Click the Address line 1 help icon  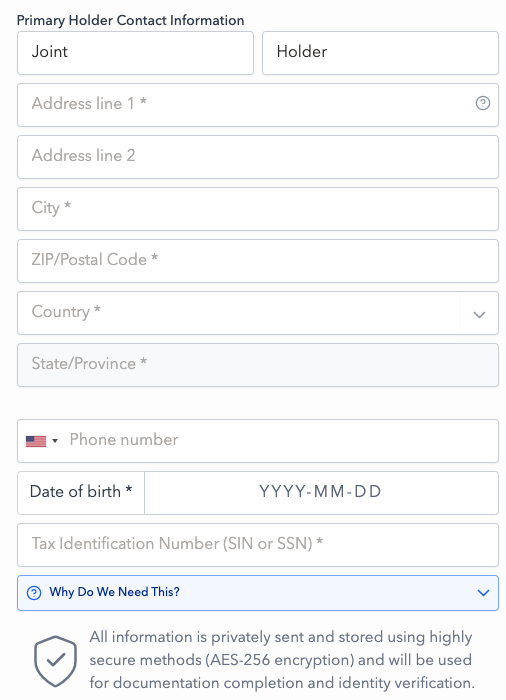click(x=482, y=103)
